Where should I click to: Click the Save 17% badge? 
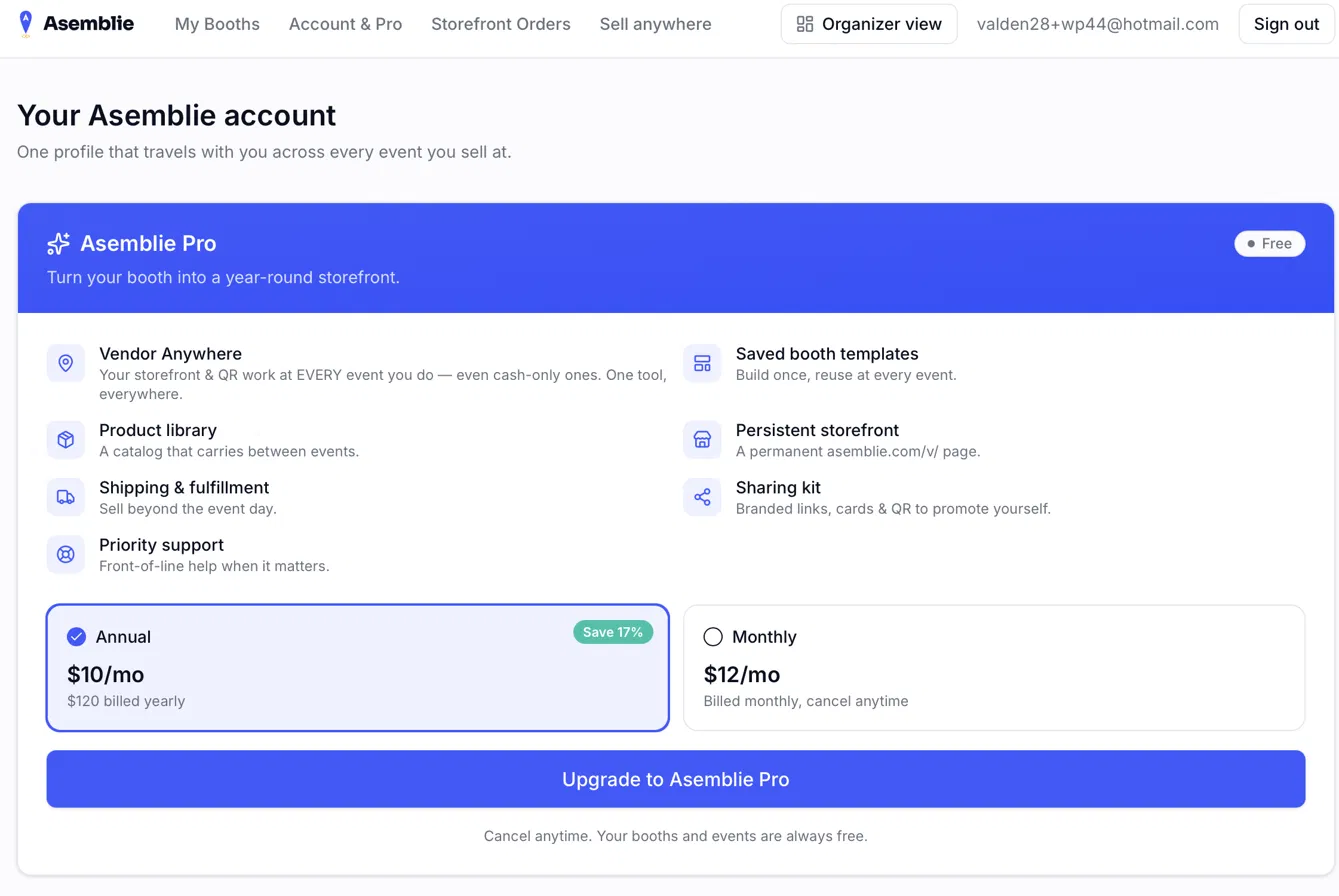pos(613,632)
